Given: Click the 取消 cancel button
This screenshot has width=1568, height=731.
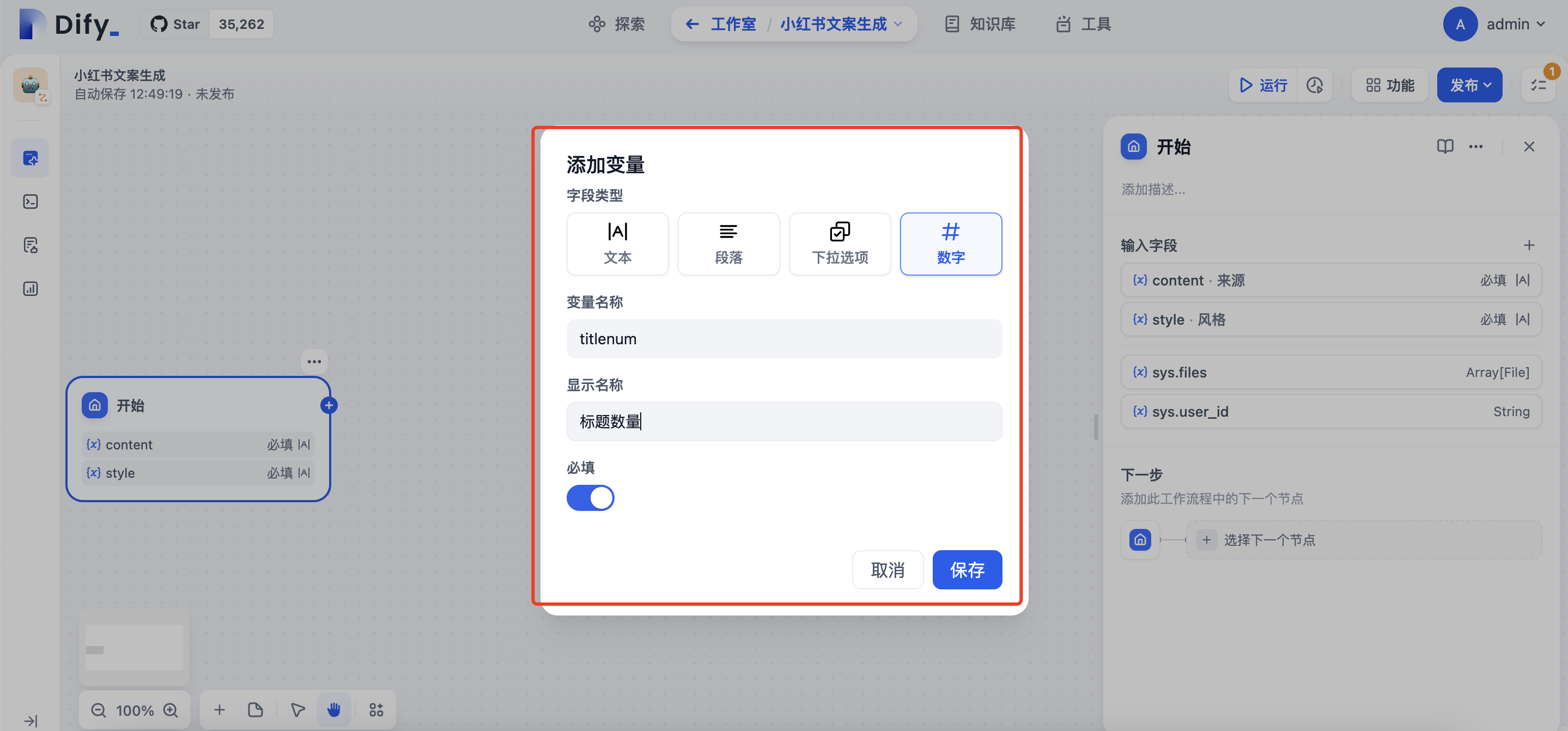Looking at the screenshot, I should pyautogui.click(x=887, y=569).
